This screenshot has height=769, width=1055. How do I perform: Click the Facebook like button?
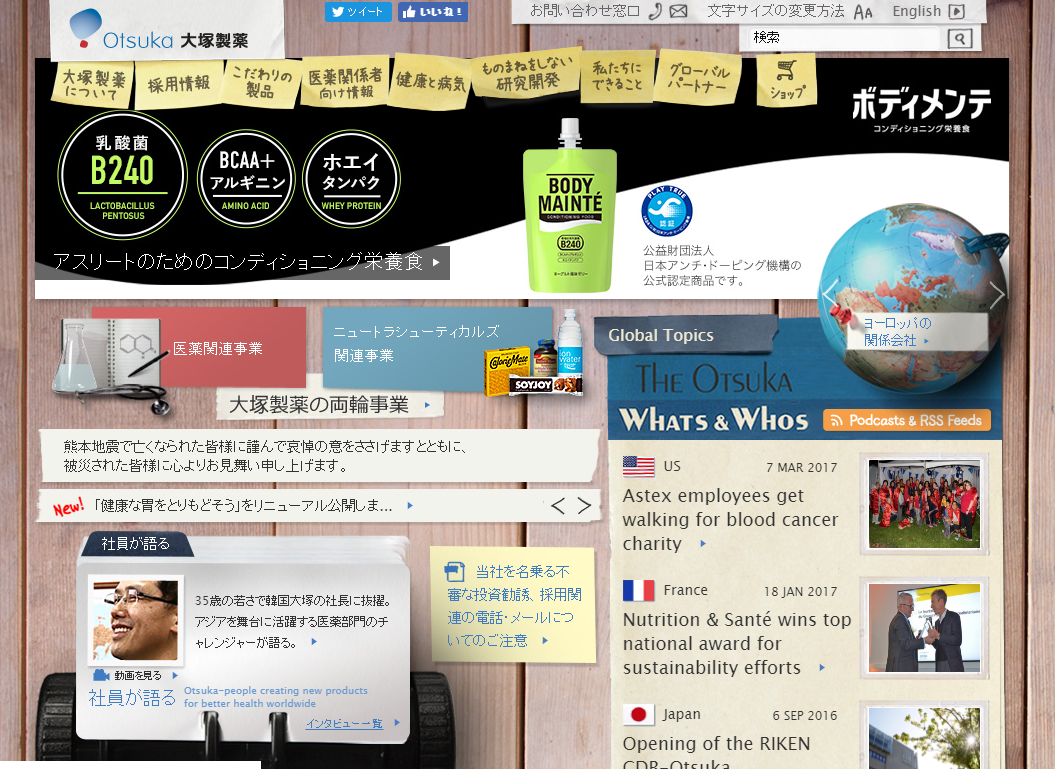click(433, 11)
